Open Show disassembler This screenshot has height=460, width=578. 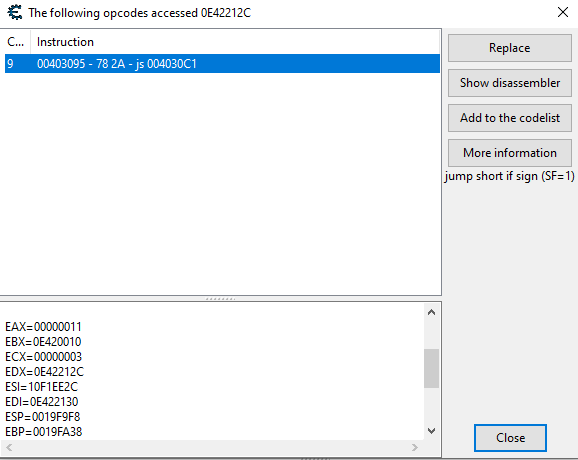point(509,83)
